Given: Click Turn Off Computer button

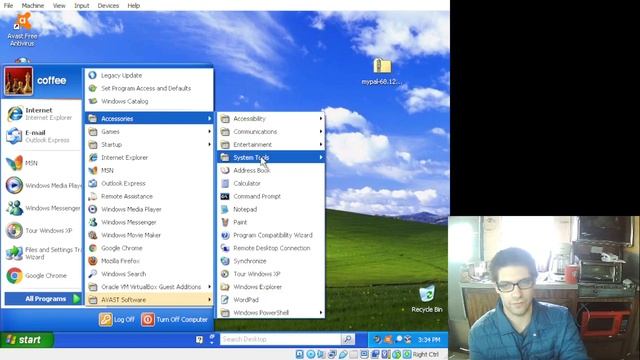Looking at the screenshot, I should coord(175,320).
